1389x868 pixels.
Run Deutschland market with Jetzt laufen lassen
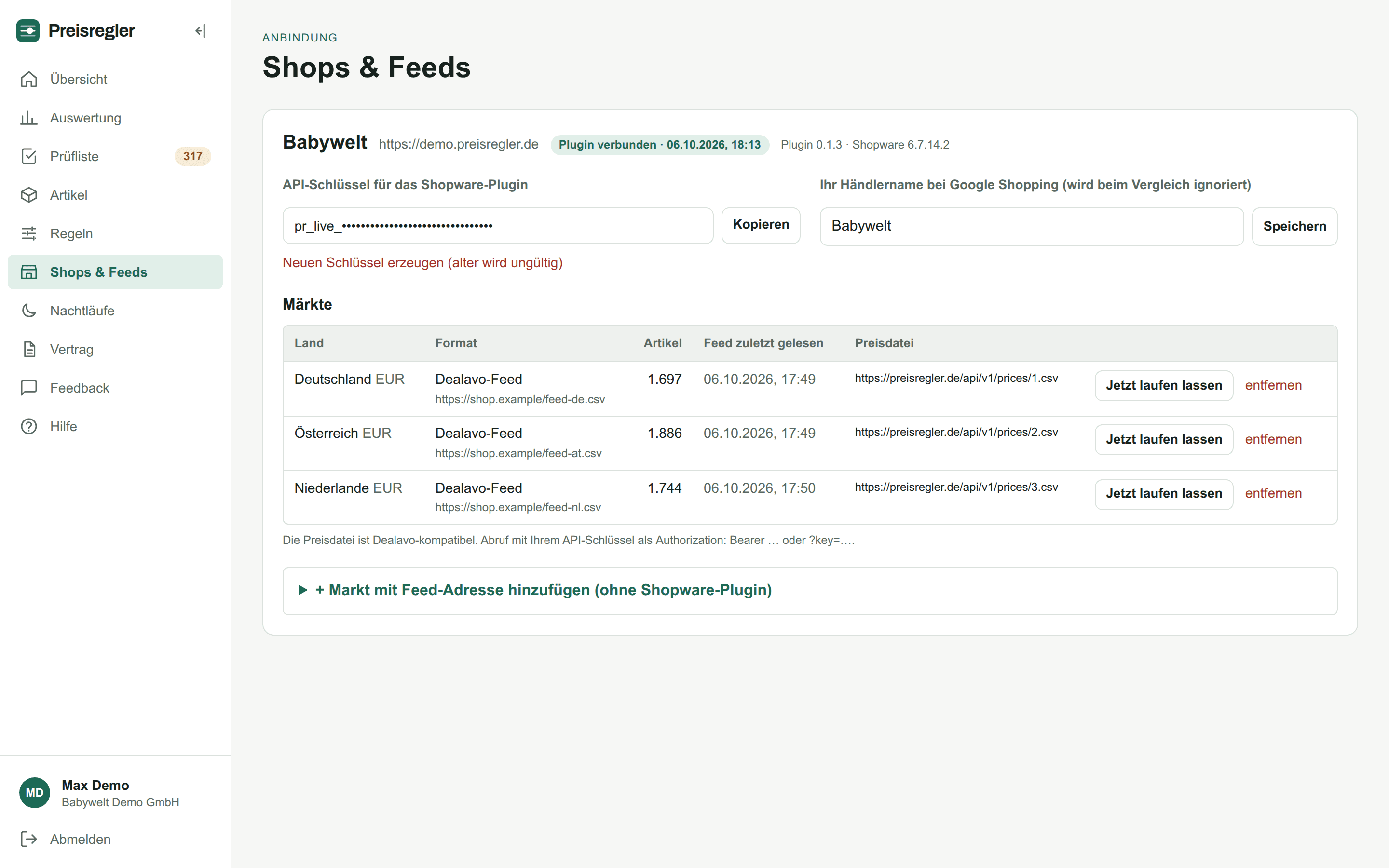point(1163,385)
